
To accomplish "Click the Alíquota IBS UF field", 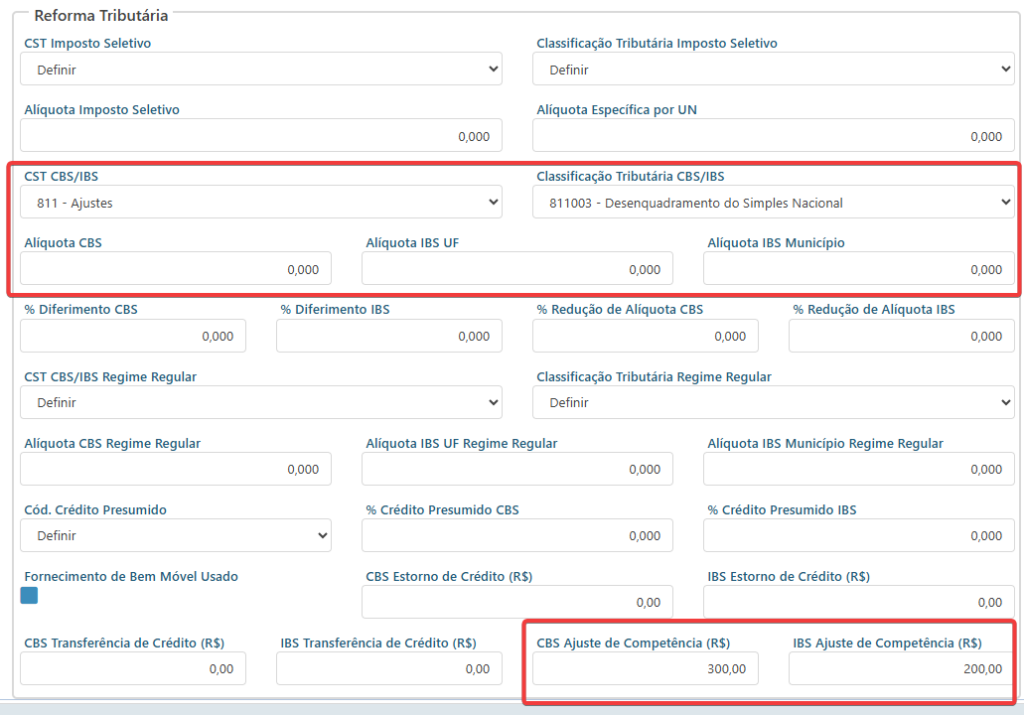I will 517,269.
